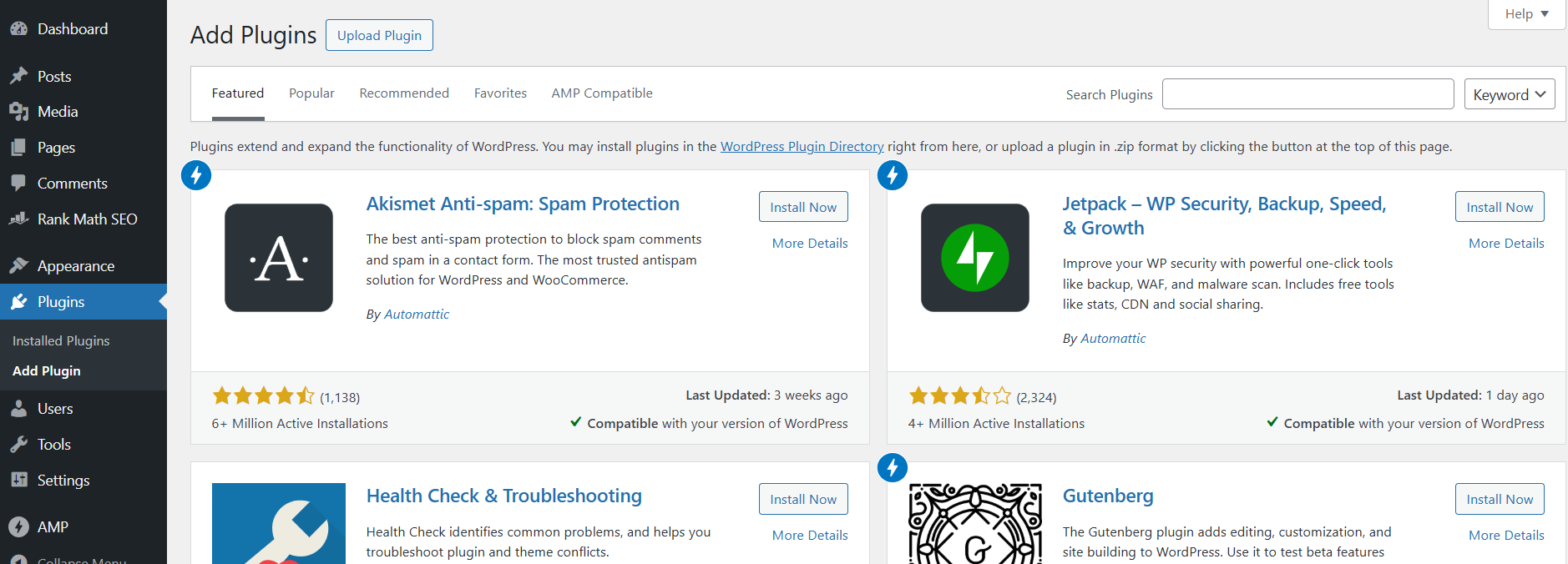This screenshot has height=564, width=1568.
Task: Click '6+ Million Active Installations' text
Action: point(300,424)
